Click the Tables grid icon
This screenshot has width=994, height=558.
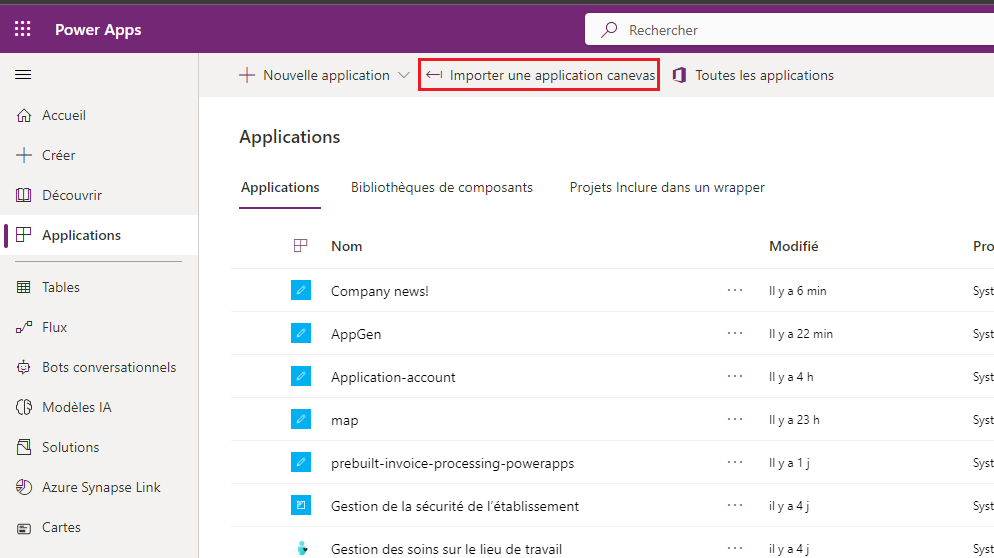click(23, 287)
